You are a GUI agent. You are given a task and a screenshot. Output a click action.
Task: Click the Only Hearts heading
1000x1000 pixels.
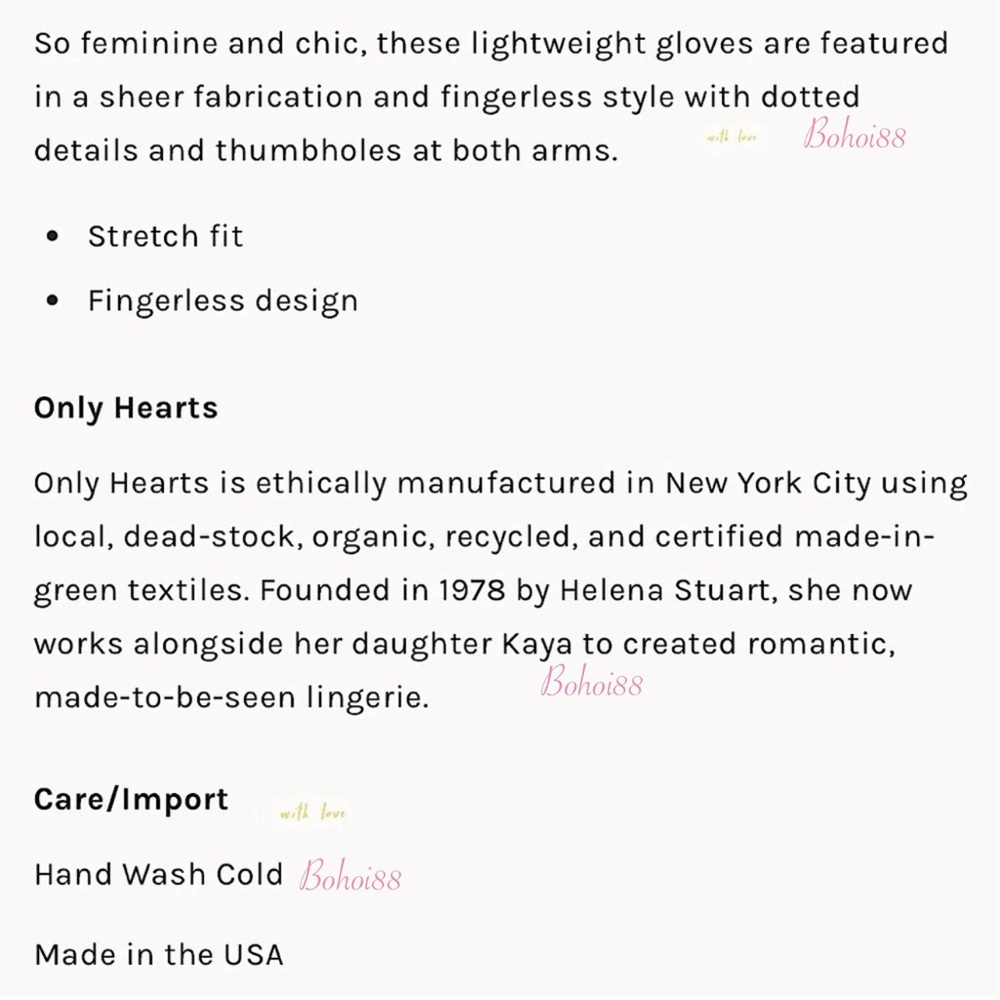pyautogui.click(x=126, y=408)
